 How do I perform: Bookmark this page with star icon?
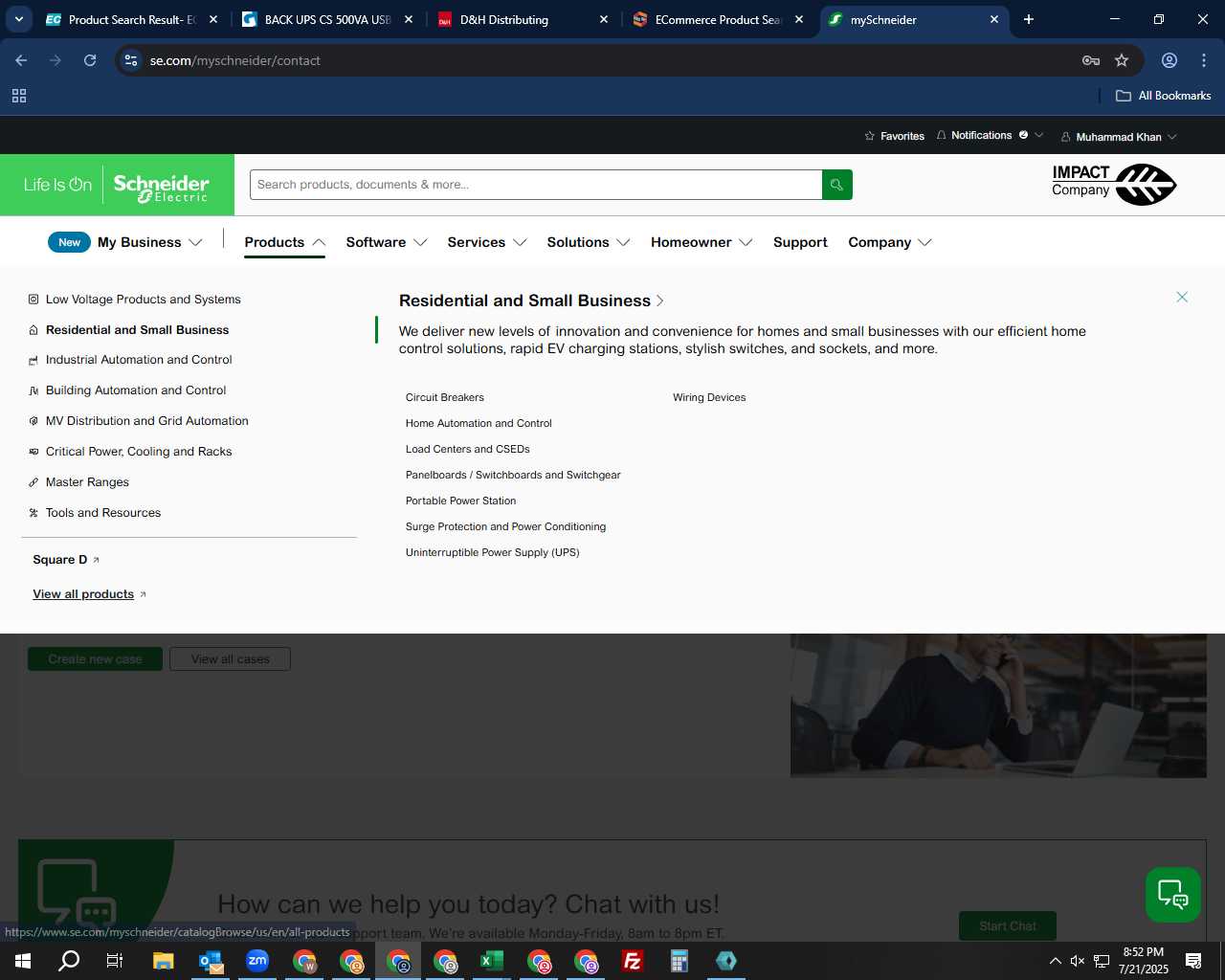[x=1122, y=60]
